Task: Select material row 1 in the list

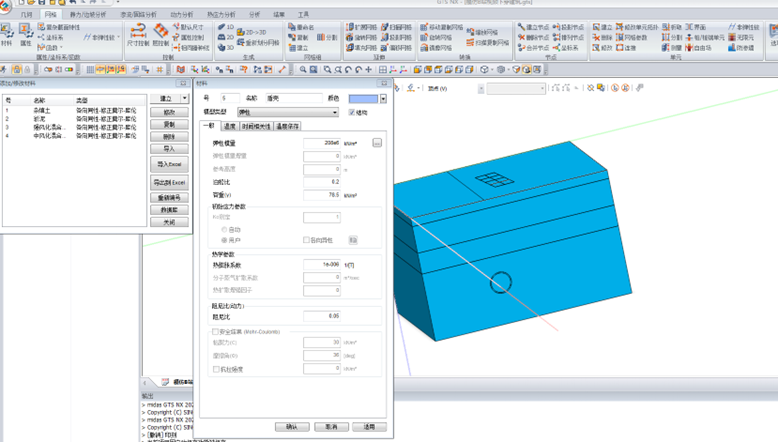Action: click(74, 111)
